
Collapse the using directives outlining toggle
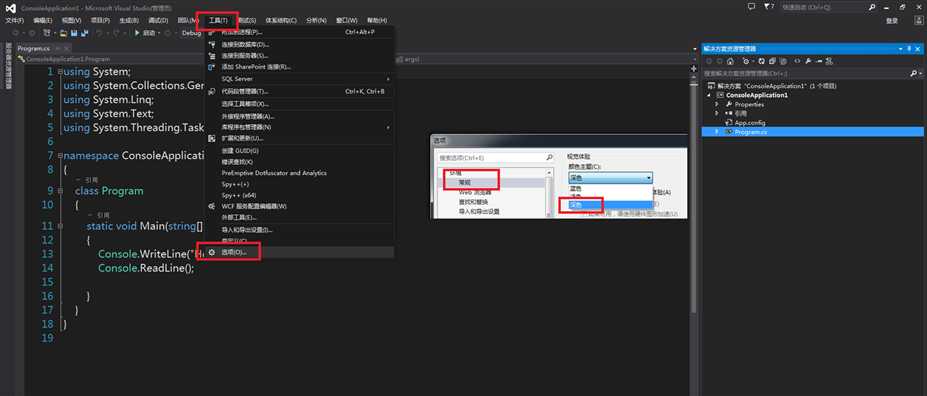click(60, 72)
